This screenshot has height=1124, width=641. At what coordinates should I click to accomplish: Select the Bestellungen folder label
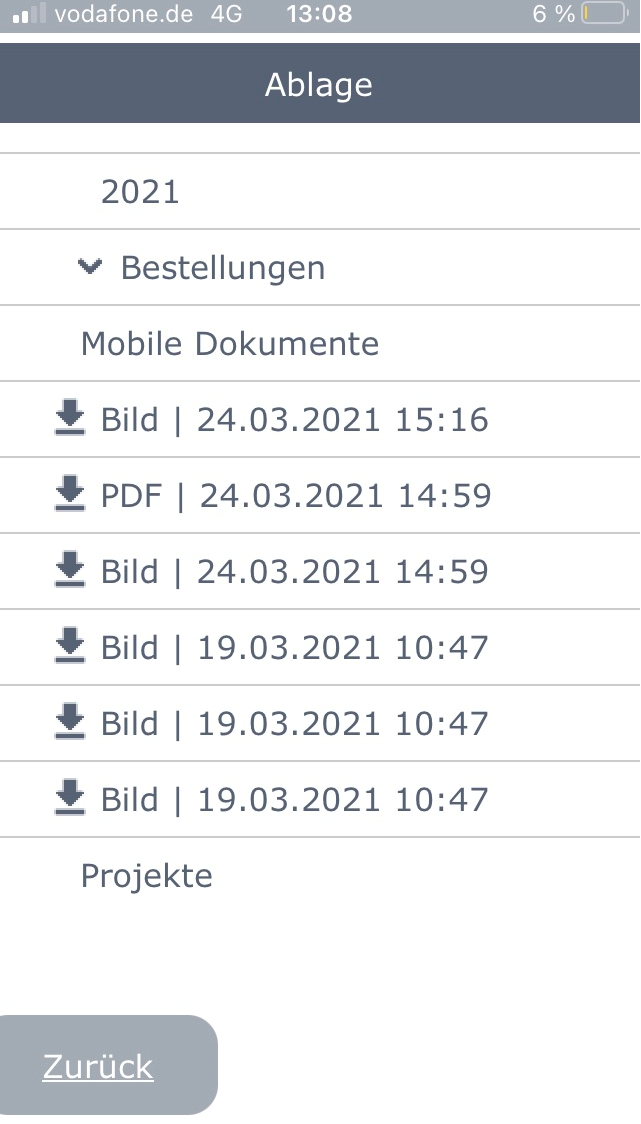(223, 268)
